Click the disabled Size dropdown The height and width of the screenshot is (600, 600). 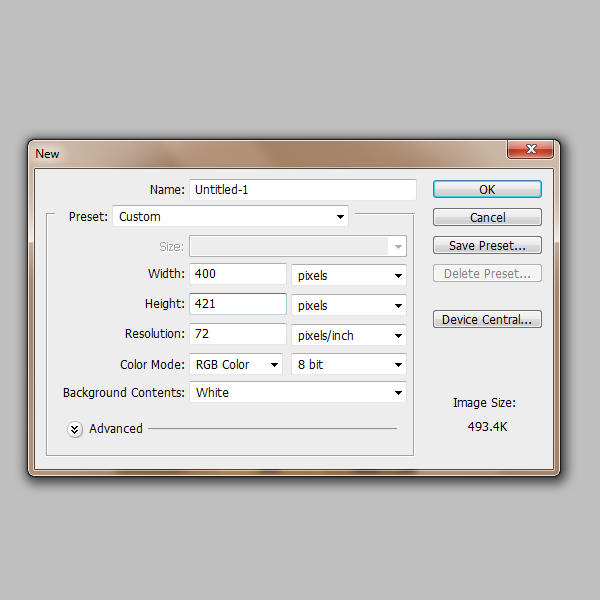[x=298, y=246]
